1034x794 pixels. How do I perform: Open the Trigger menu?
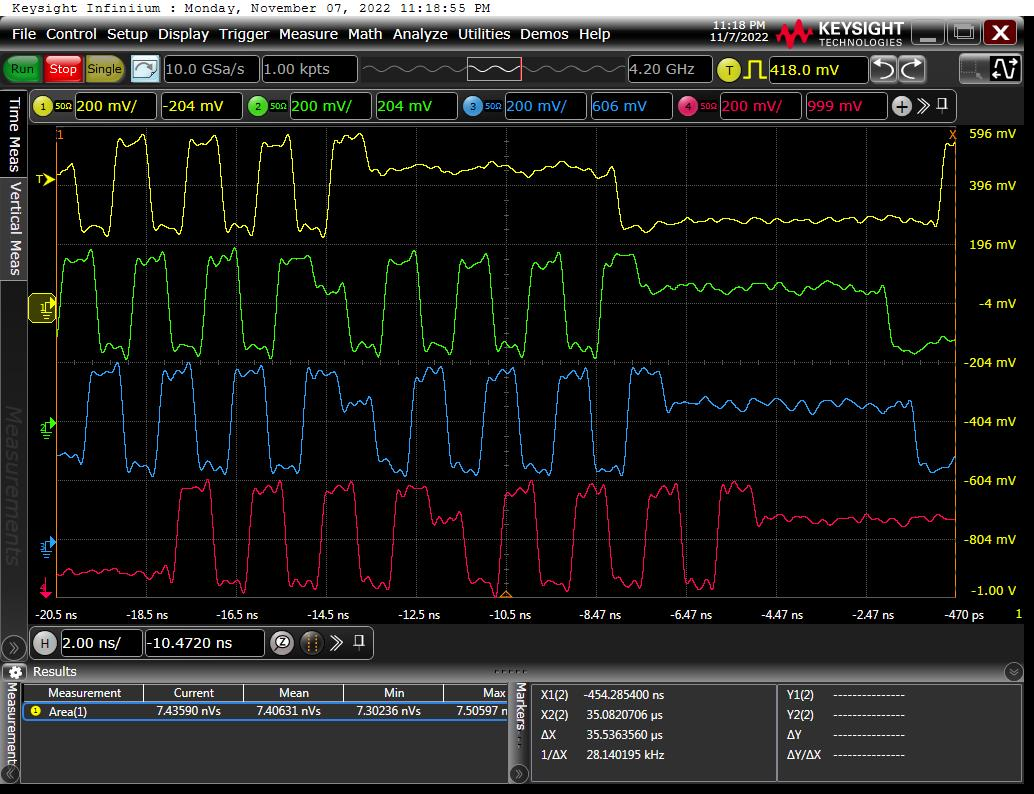click(244, 34)
